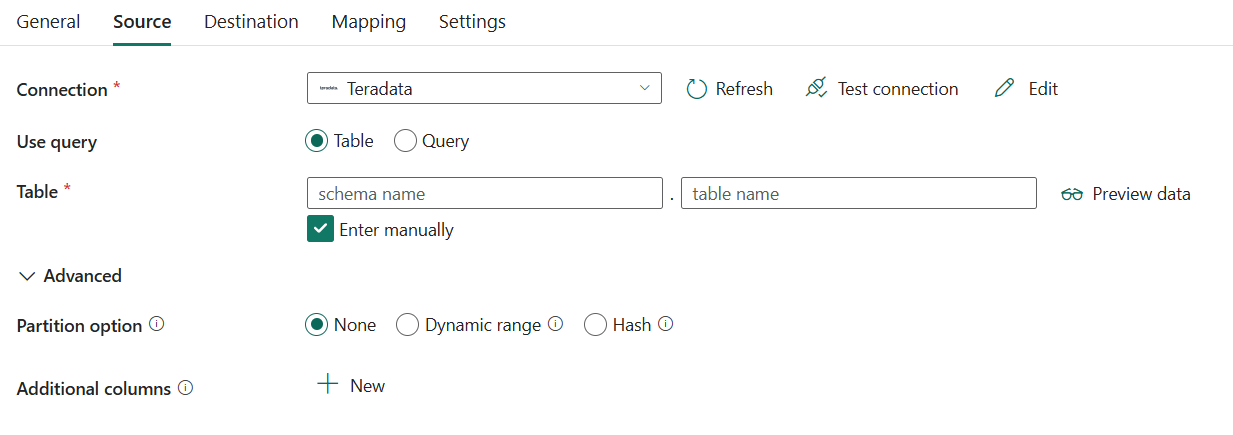Select the Hash partition option
Screen dimensions: 1233x435
click(x=595, y=325)
